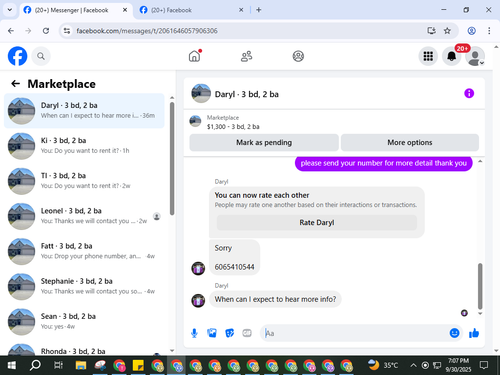This screenshot has width=500, height=375.
Task: Open site information icon in address bar
Action: [x=67, y=31]
